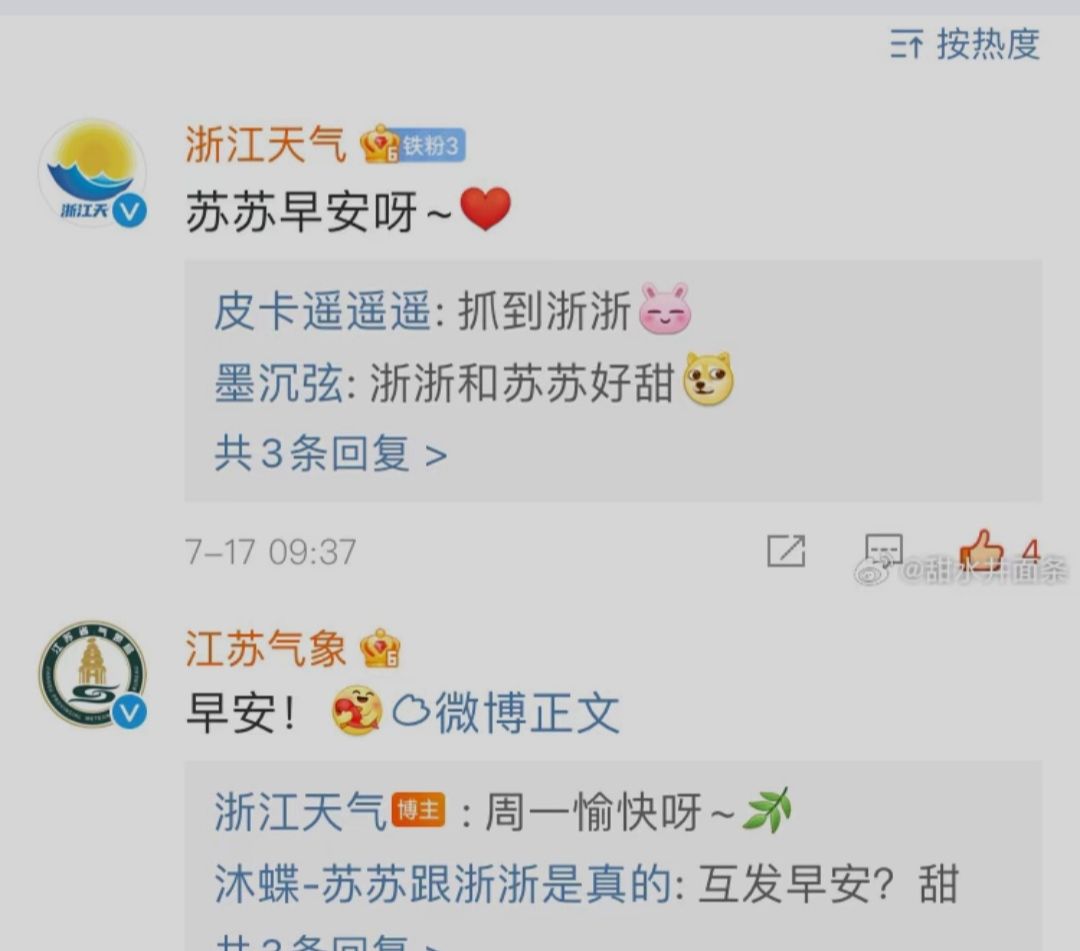Screen dimensions: 1080x951
Task: Expand 共3条回复 under 浙江天气 comment
Action: 331,454
